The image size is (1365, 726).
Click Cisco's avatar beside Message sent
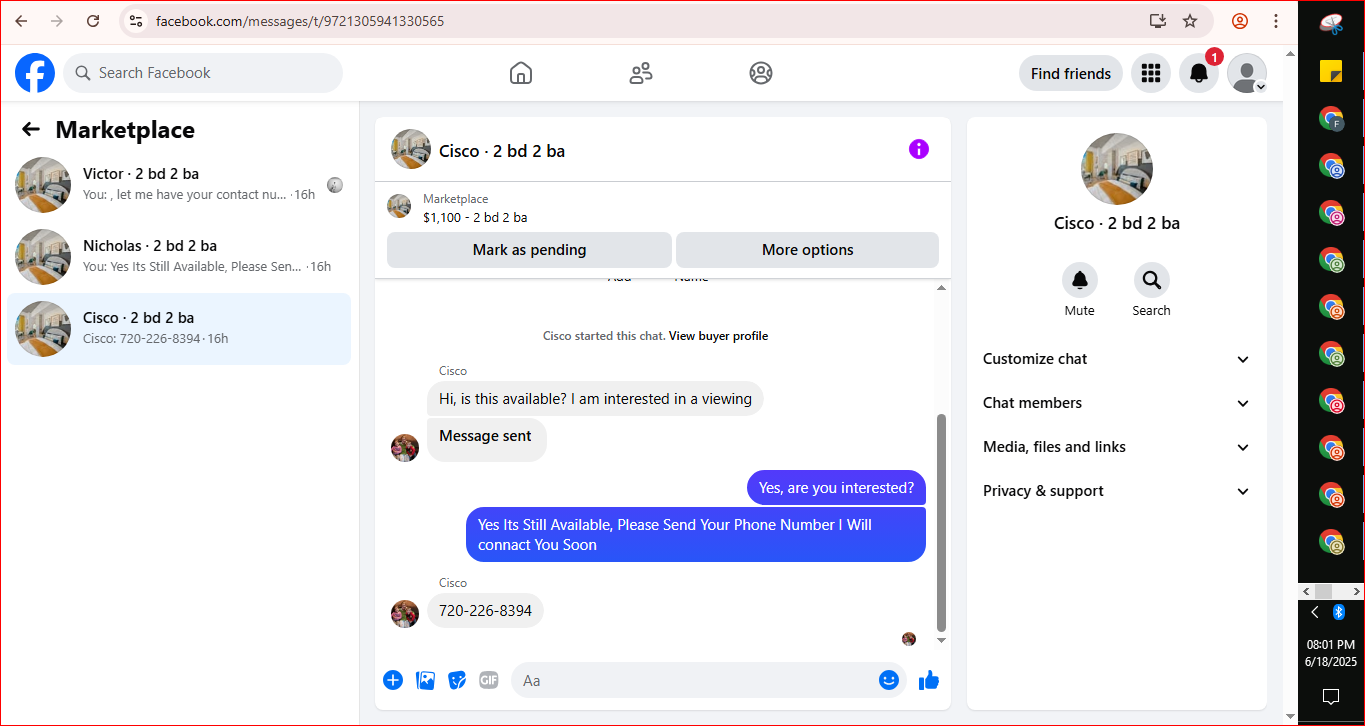(405, 448)
